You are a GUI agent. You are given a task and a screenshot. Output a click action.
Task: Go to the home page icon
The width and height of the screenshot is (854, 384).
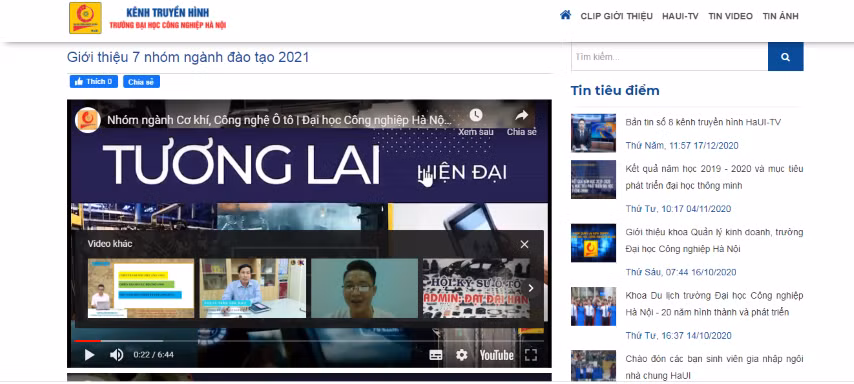point(565,15)
